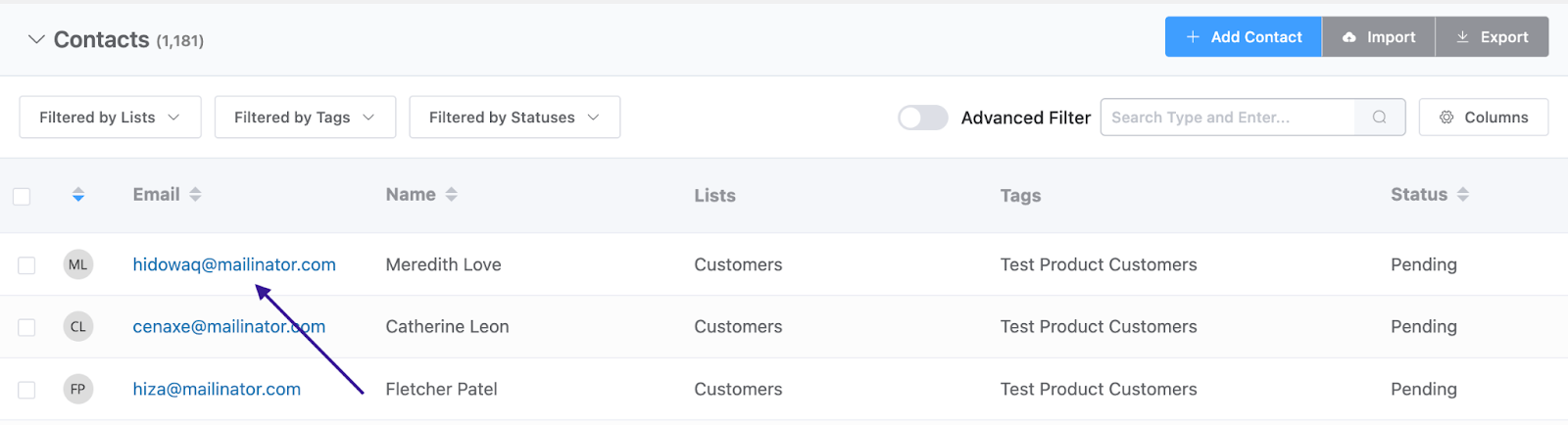Click the ML contact avatar

pyautogui.click(x=78, y=264)
